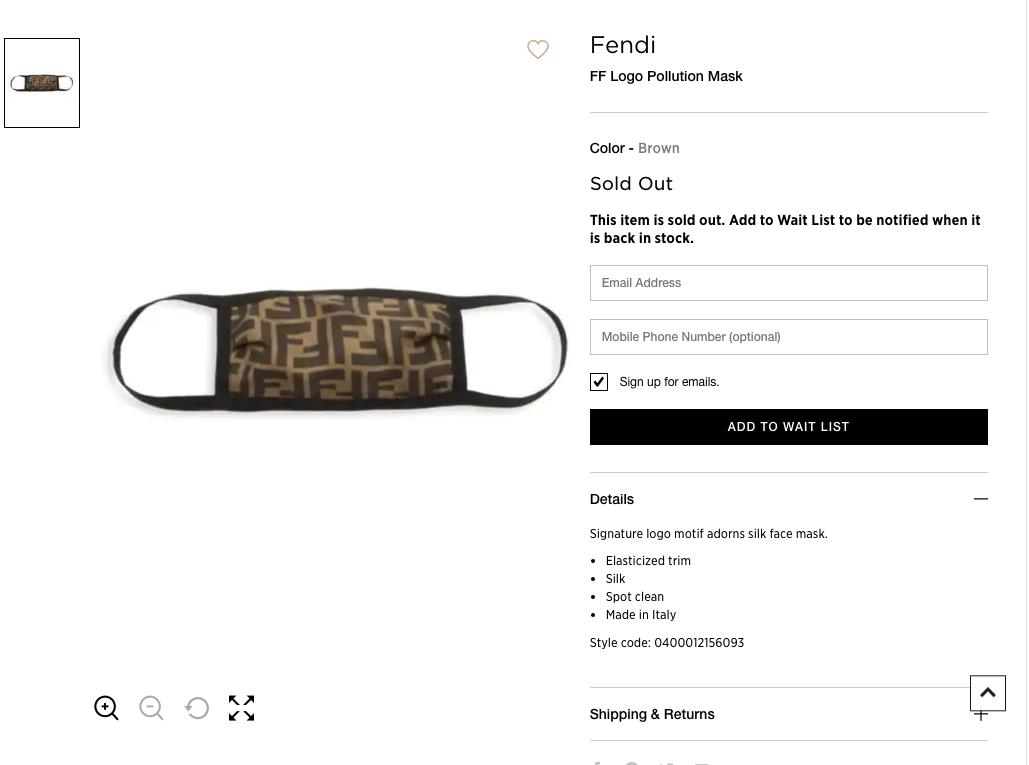Open the fullscreen image view
1029x765 pixels.
coord(241,708)
